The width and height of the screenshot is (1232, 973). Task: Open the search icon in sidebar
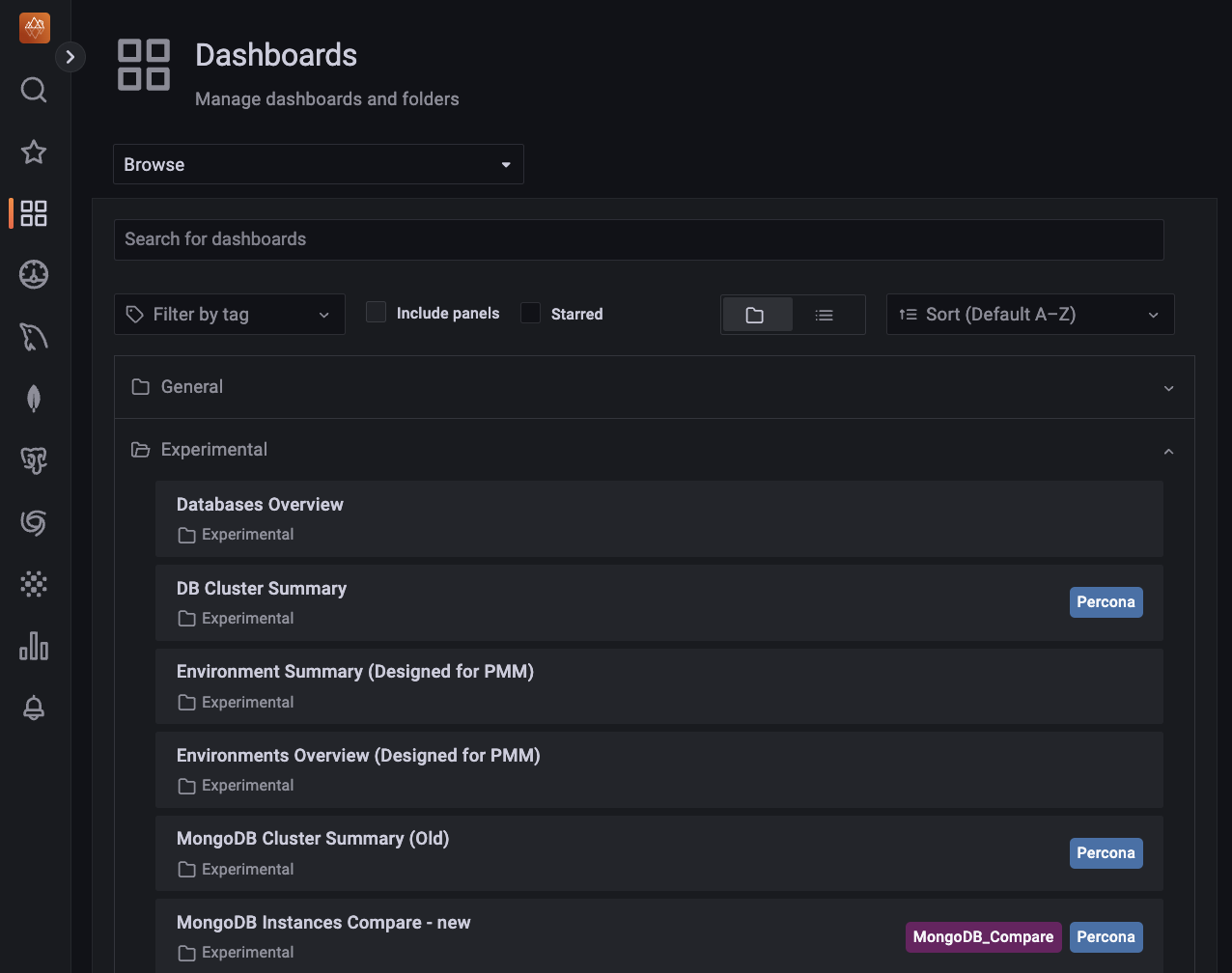(34, 90)
